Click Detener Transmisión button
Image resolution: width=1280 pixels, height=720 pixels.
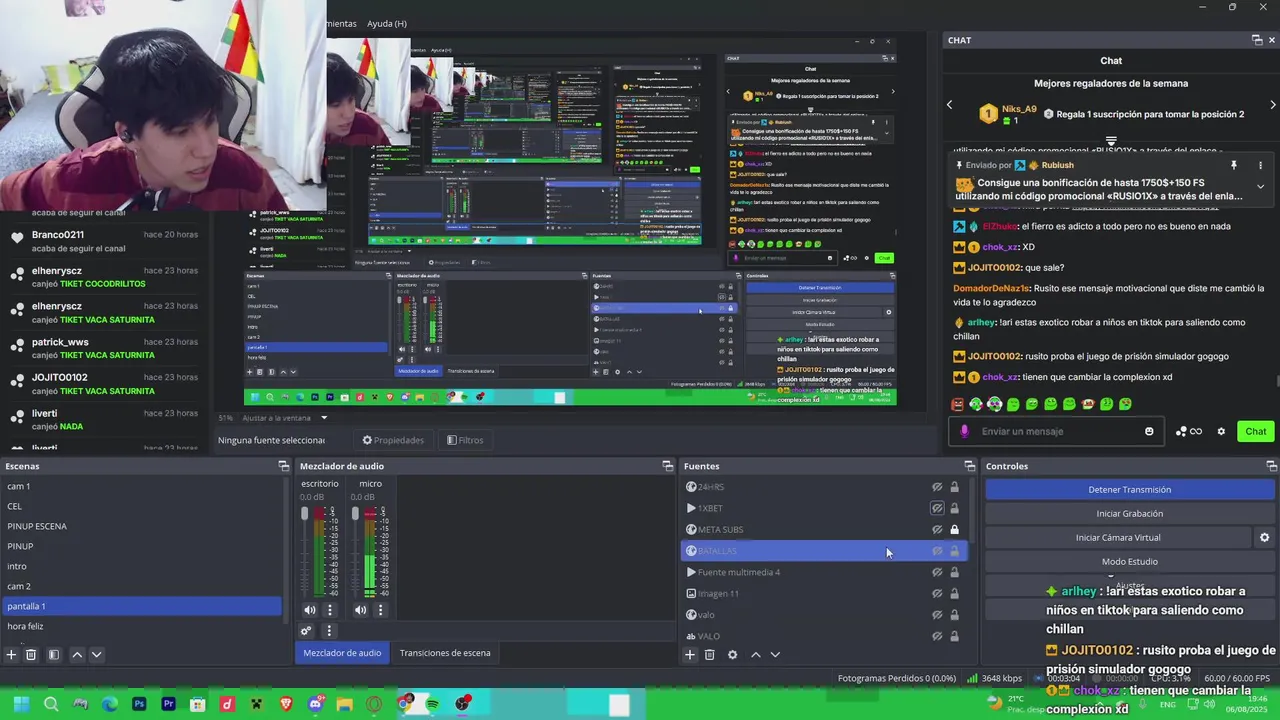[x=1129, y=490]
